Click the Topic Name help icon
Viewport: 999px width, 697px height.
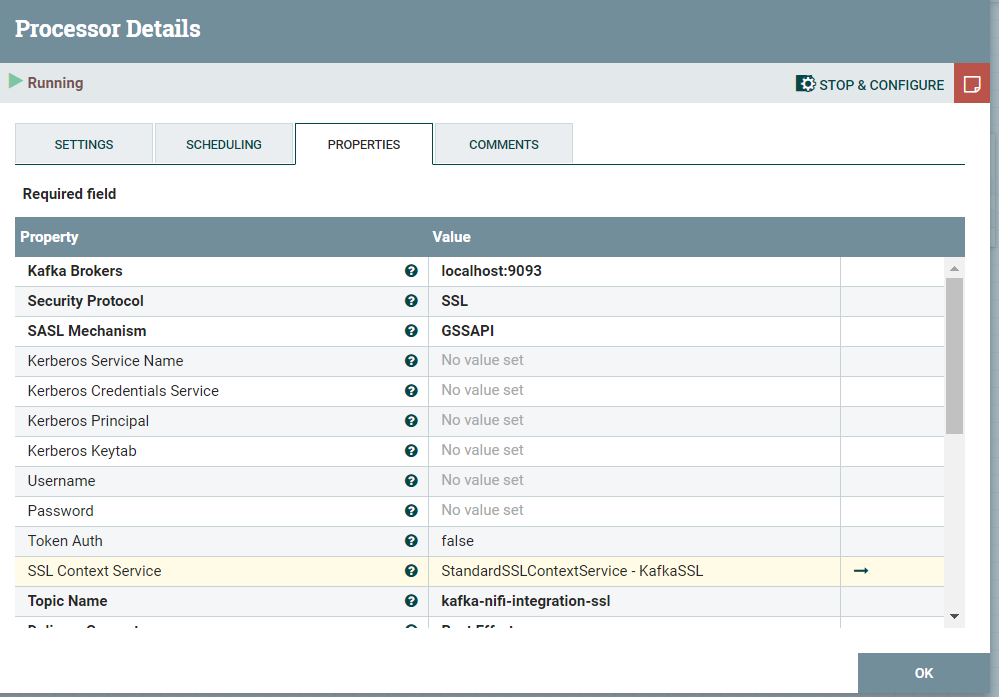411,601
